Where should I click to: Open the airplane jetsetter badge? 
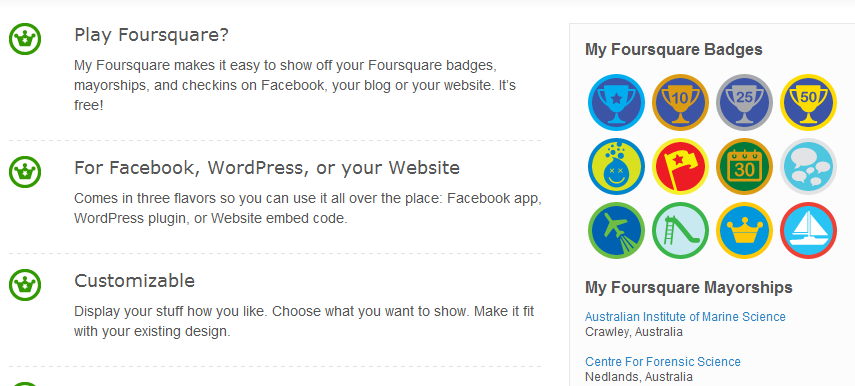click(x=616, y=231)
